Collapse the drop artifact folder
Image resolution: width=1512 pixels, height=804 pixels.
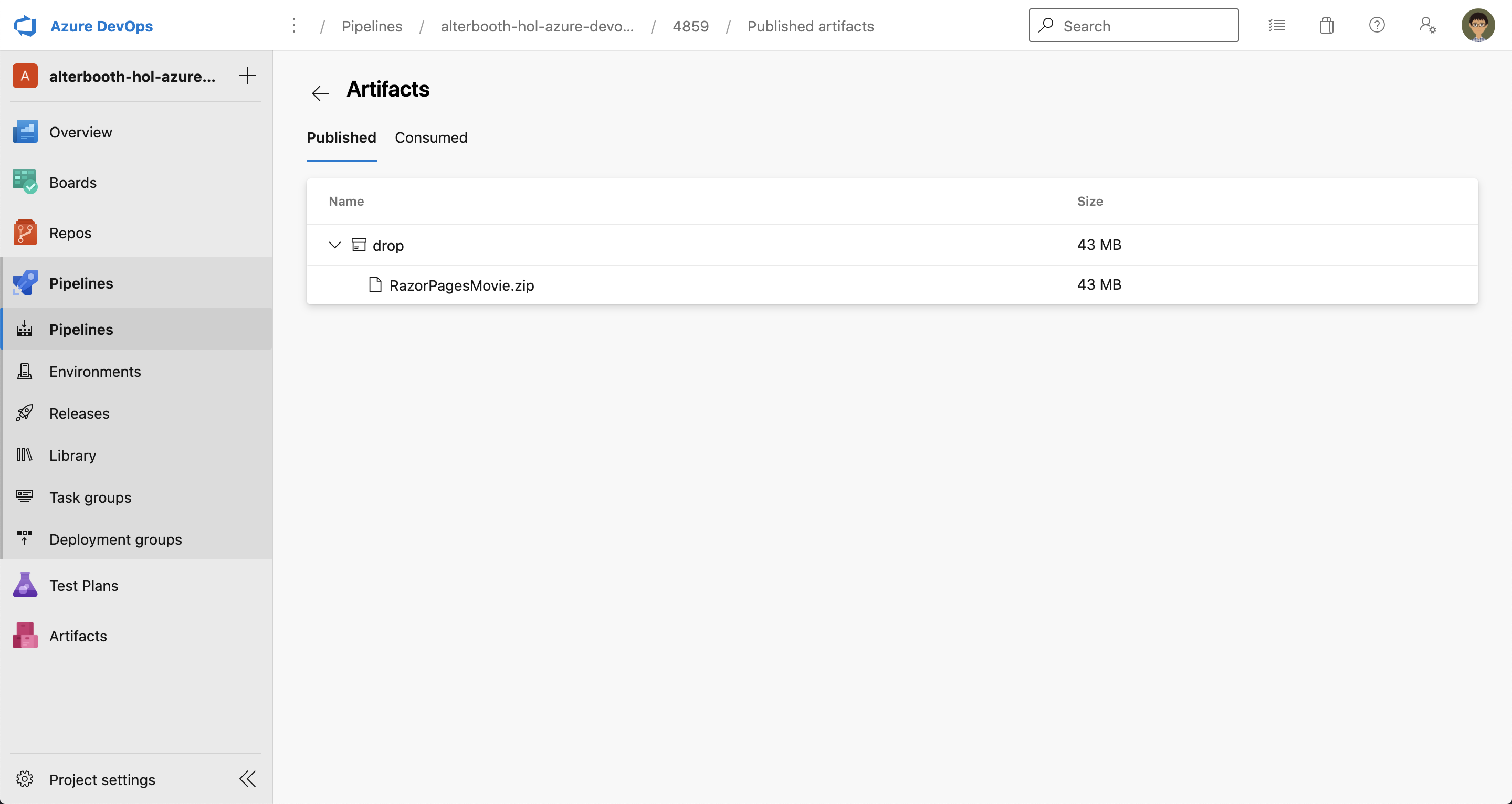[x=335, y=245]
